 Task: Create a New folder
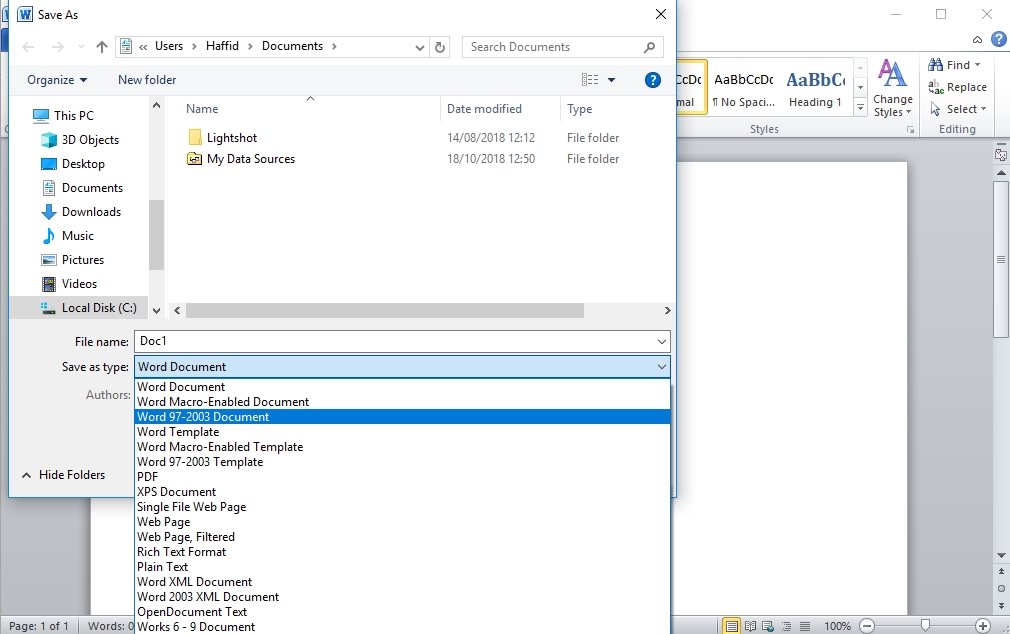coord(147,80)
